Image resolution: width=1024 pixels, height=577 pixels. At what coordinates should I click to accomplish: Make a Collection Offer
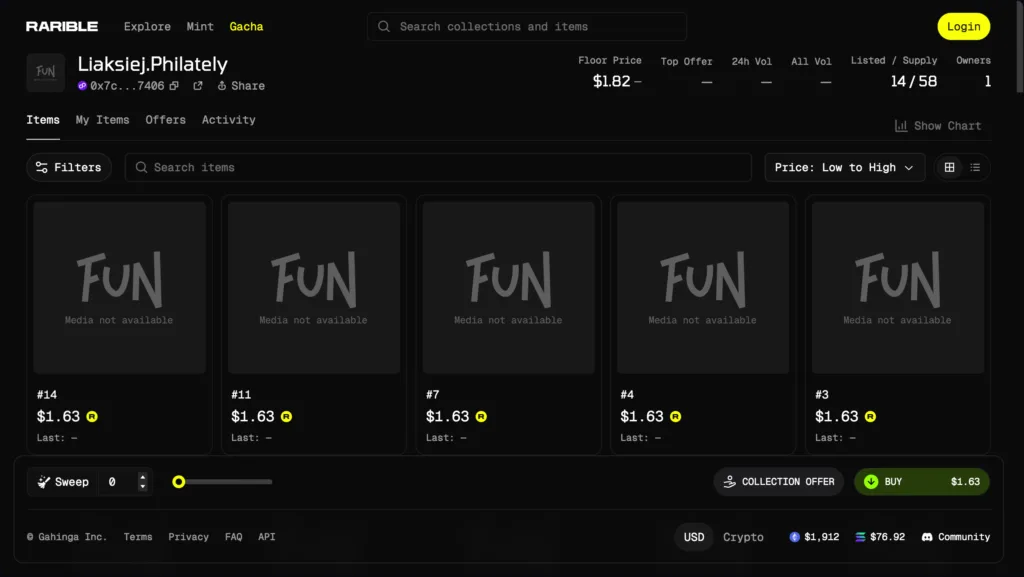pyautogui.click(x=778, y=482)
